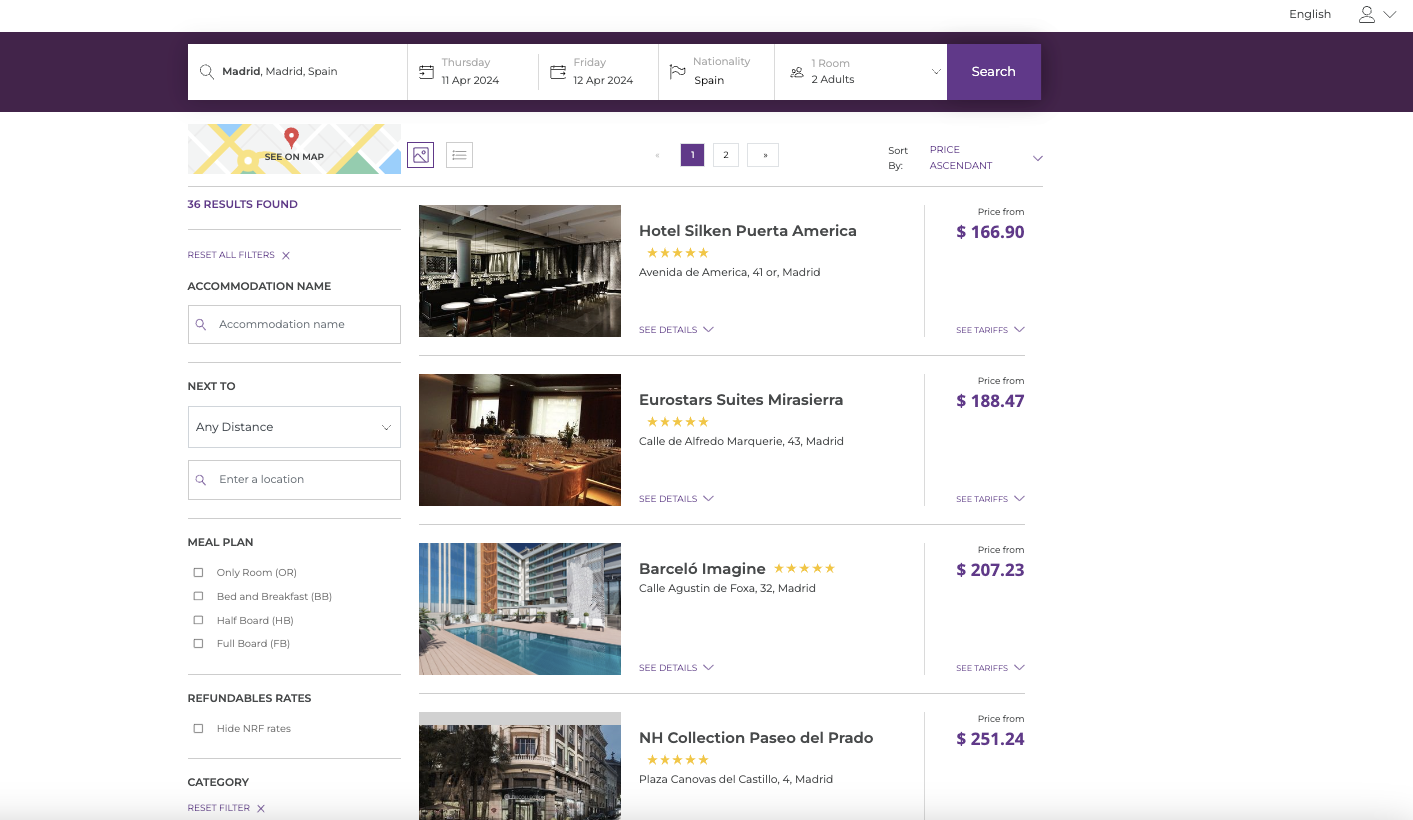The image size is (1413, 820).
Task: Expand See Details for Hotel Silken Puerta America
Action: [676, 330]
